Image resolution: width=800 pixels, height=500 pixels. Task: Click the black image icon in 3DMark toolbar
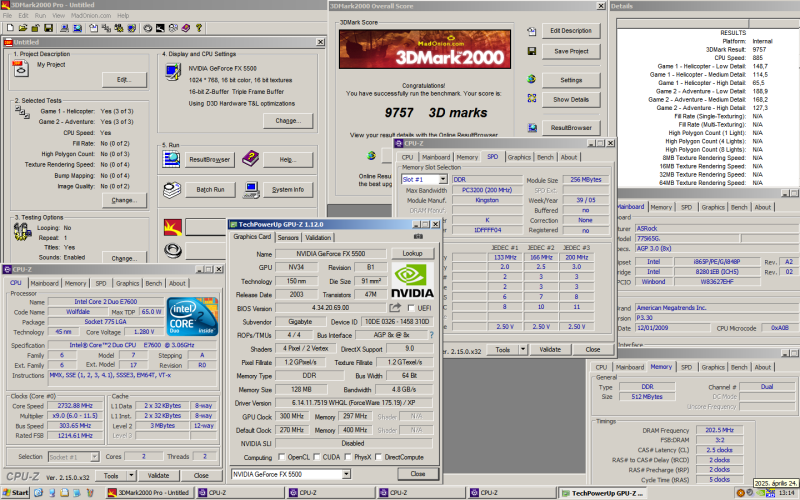[x=160, y=28]
